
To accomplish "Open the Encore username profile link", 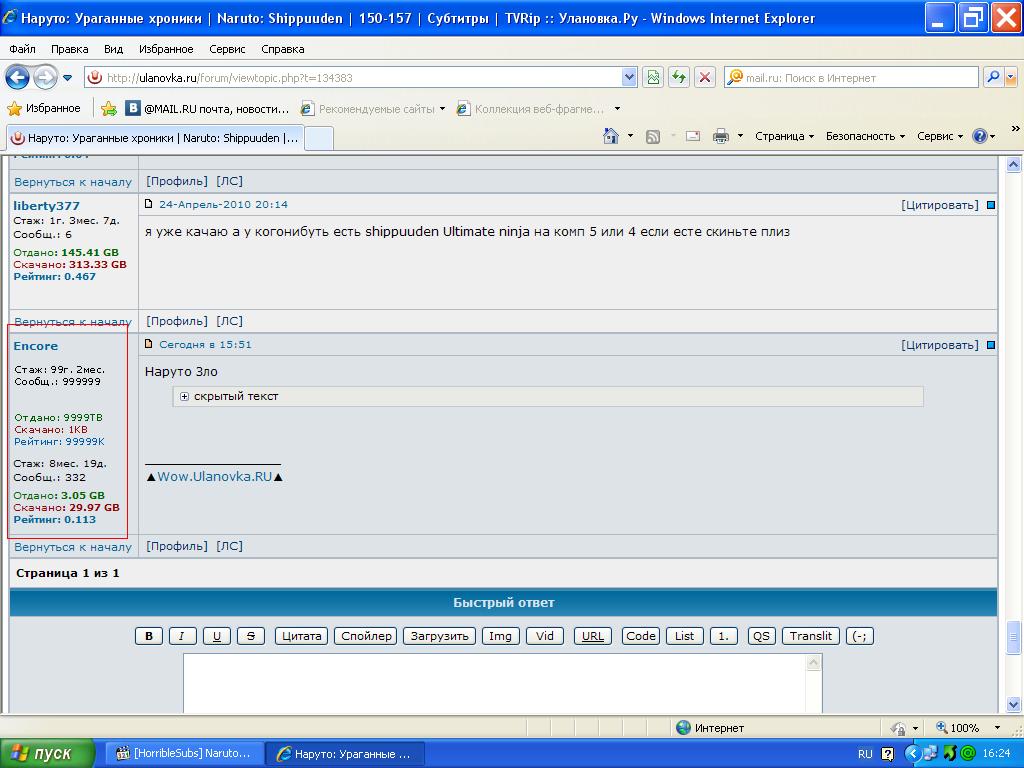I will point(36,346).
